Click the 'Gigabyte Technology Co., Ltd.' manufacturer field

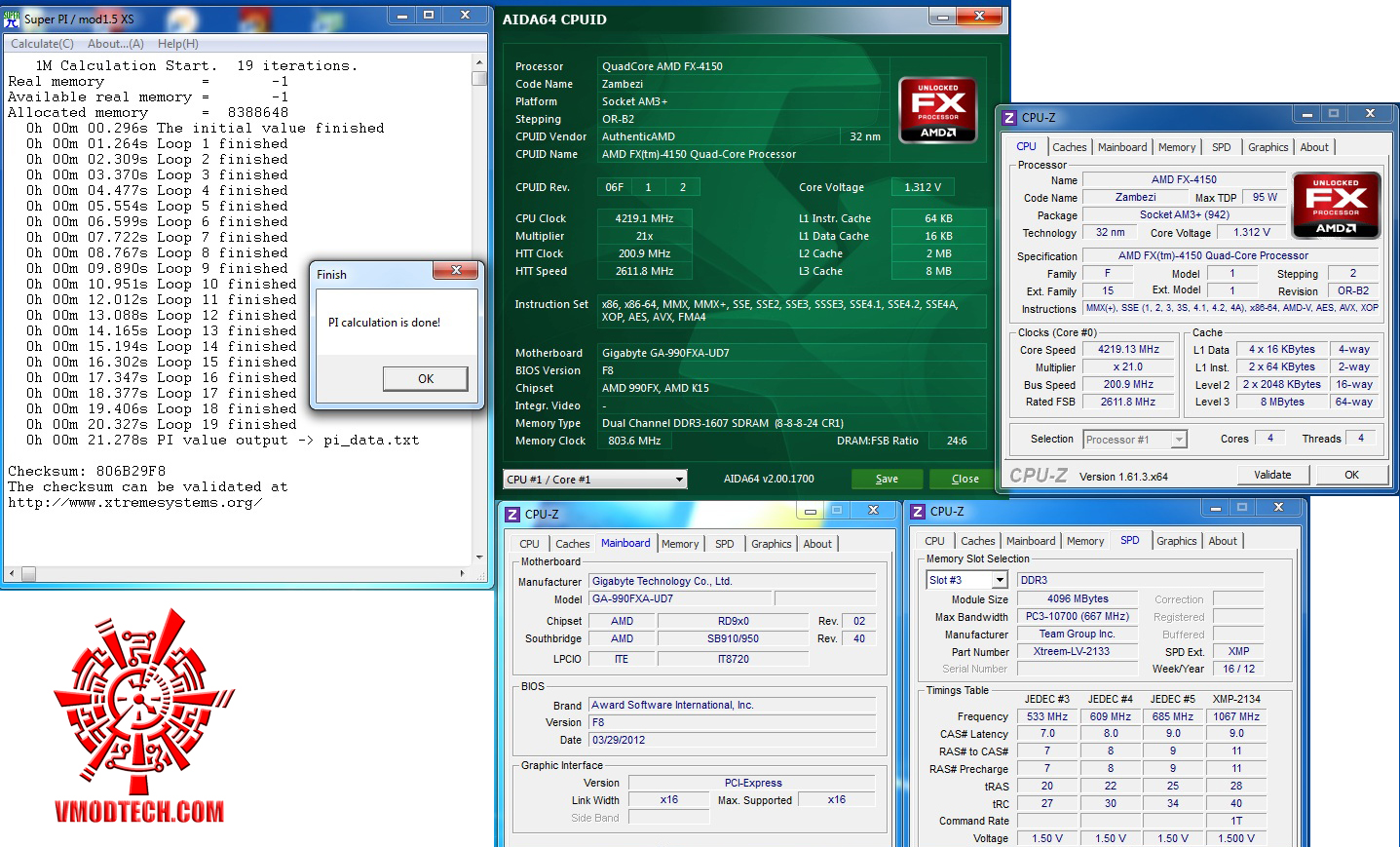pyautogui.click(x=733, y=581)
